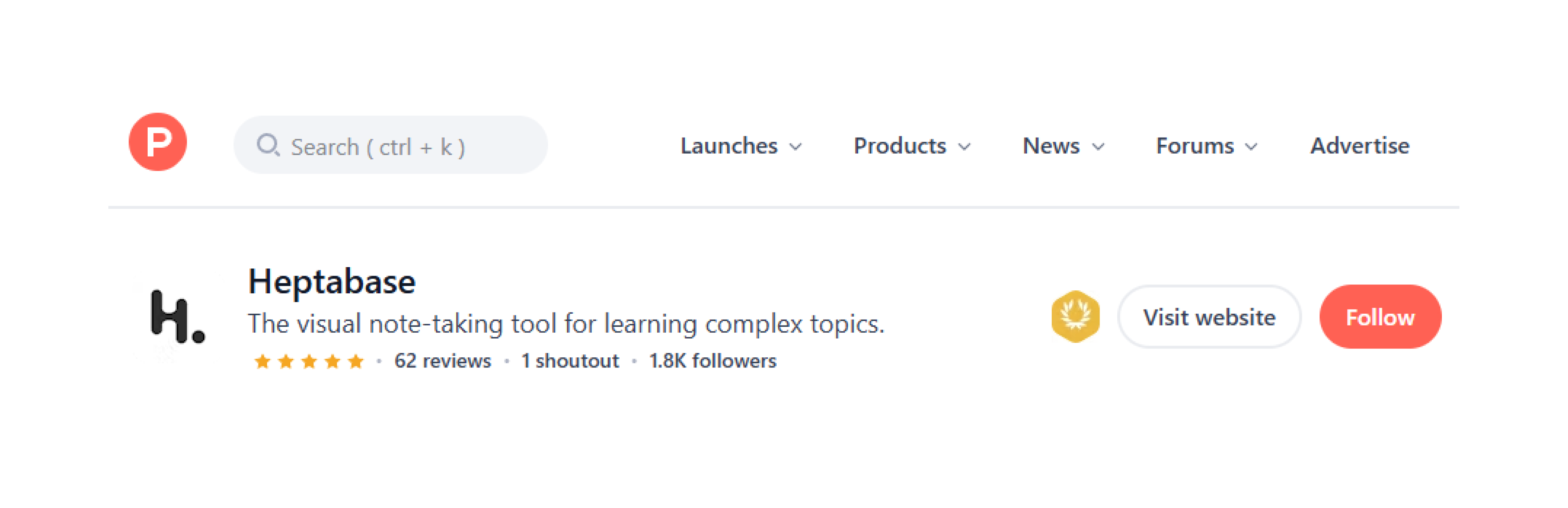
Task: Open the 62 reviews link
Action: coord(443,361)
